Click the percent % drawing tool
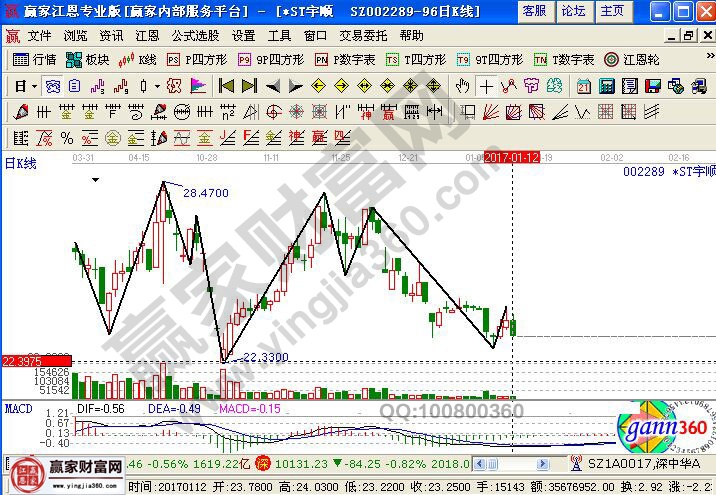Viewport: 716px width, 495px height. 67,137
